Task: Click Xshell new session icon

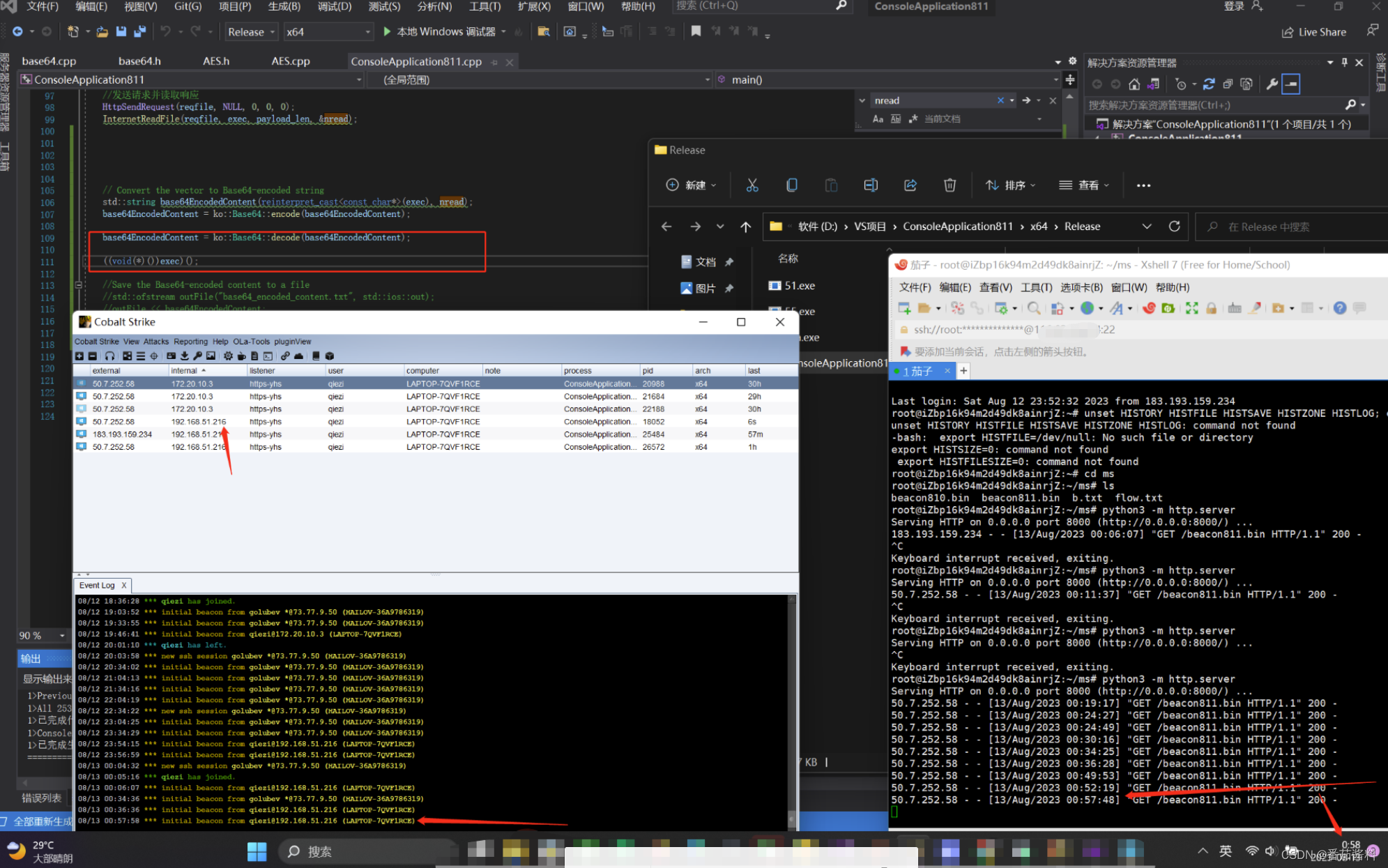Action: point(904,308)
